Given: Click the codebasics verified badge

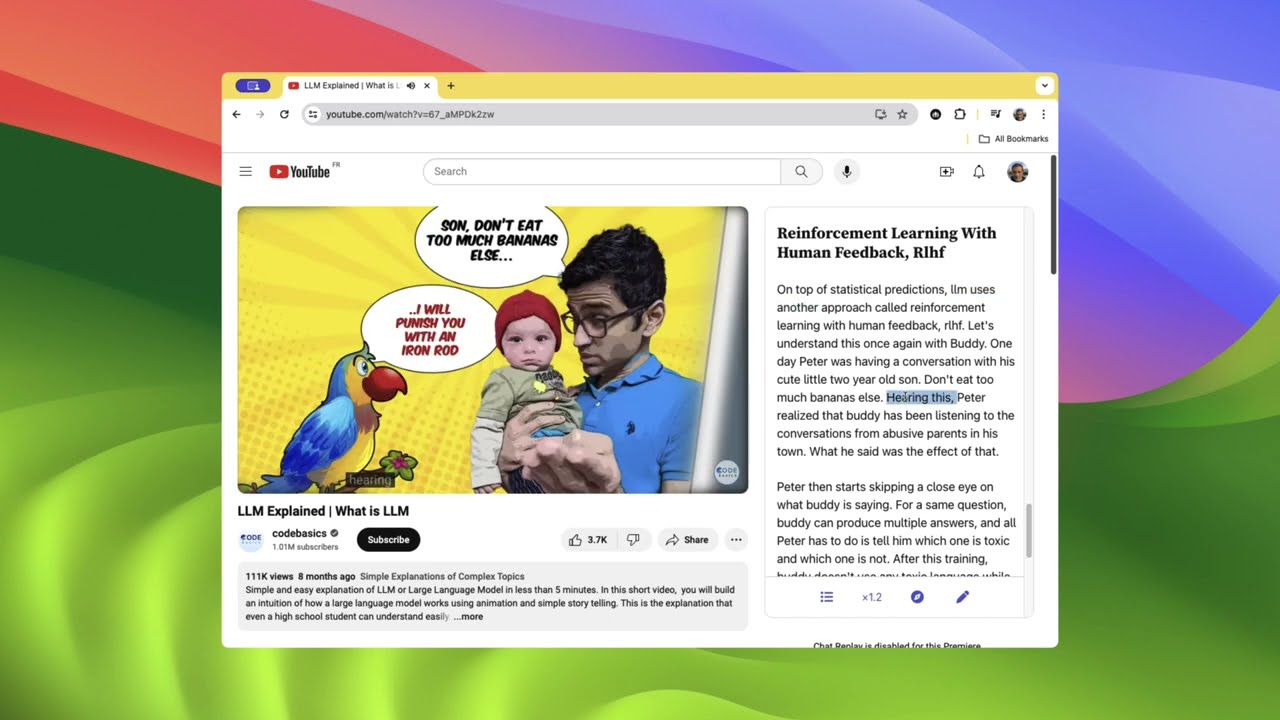Looking at the screenshot, I should pyautogui.click(x=335, y=534).
